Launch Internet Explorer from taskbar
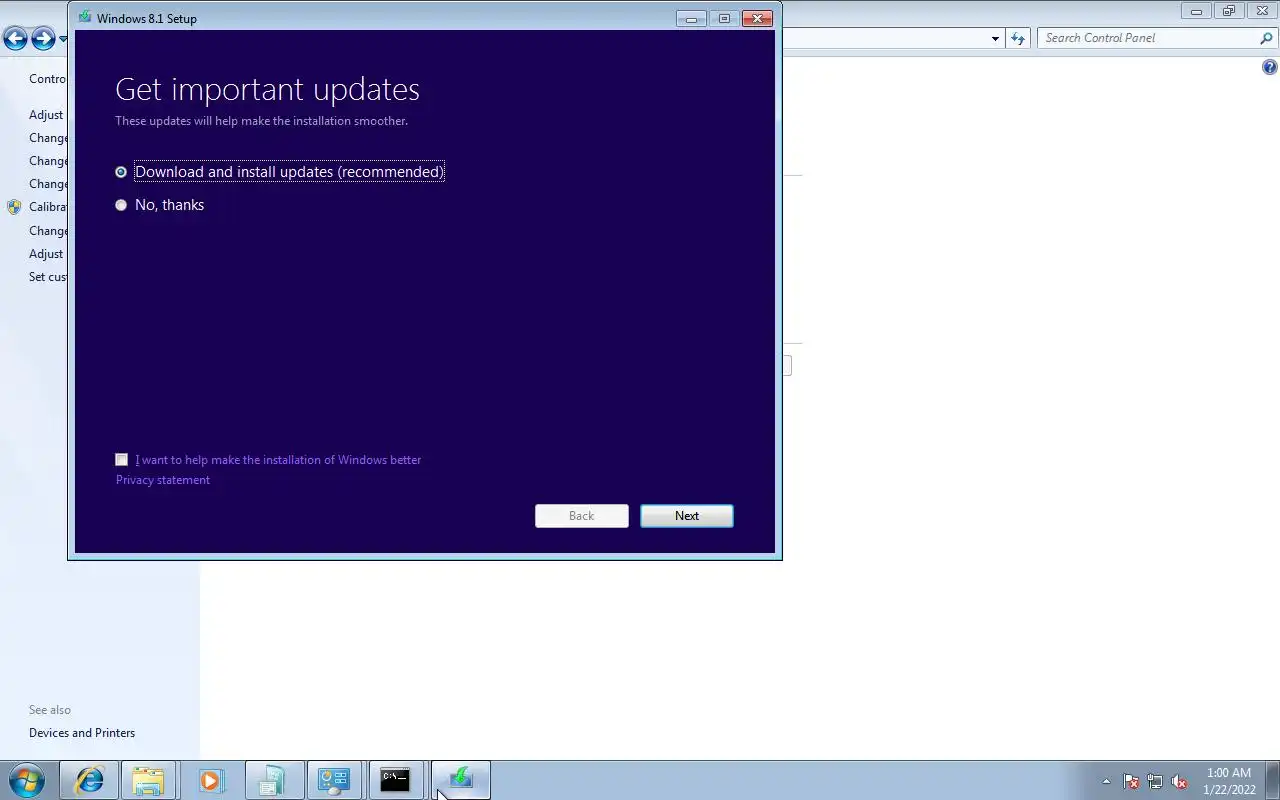The width and height of the screenshot is (1280, 800). pos(89,780)
